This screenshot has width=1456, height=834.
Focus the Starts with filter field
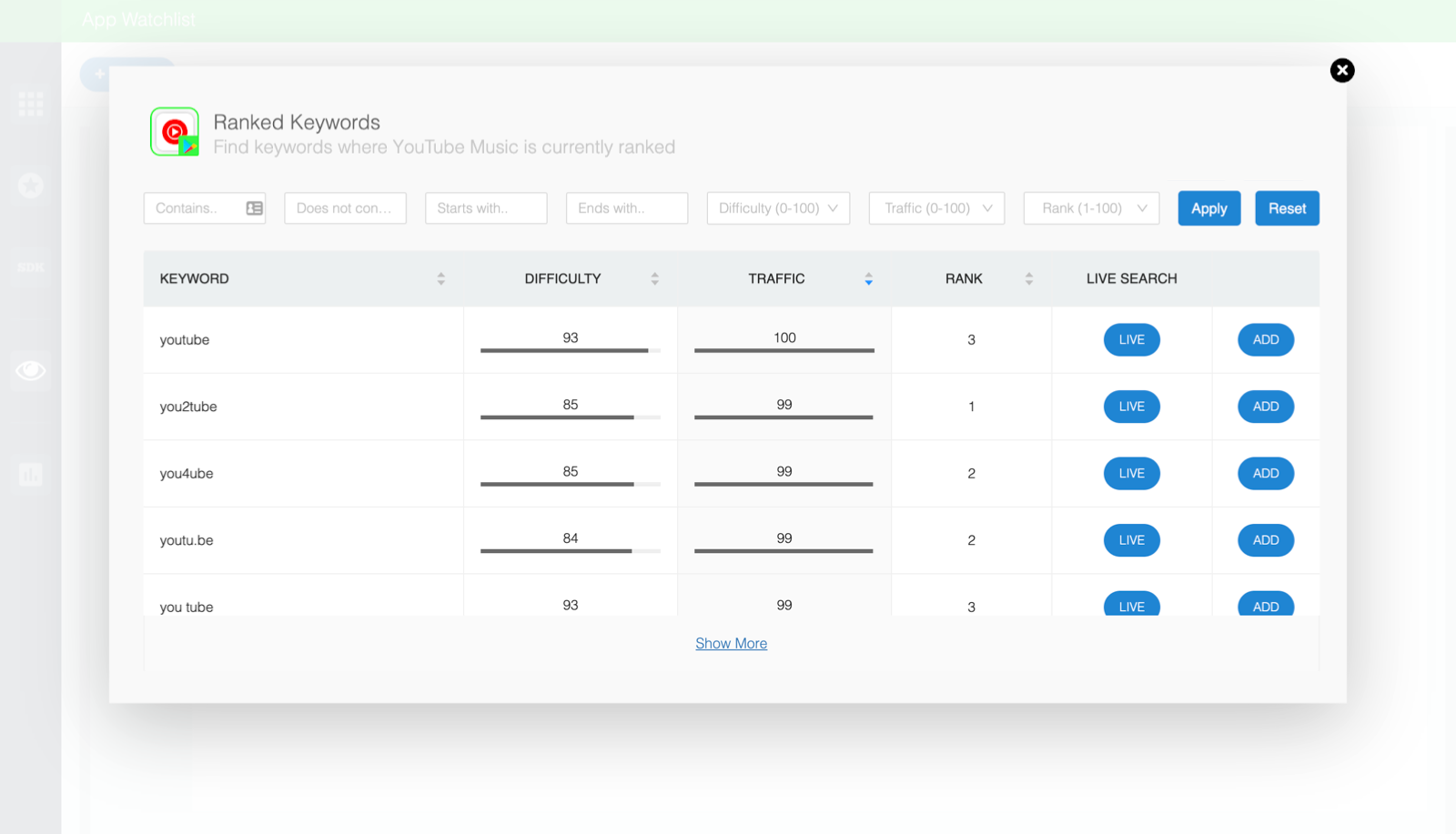(486, 208)
